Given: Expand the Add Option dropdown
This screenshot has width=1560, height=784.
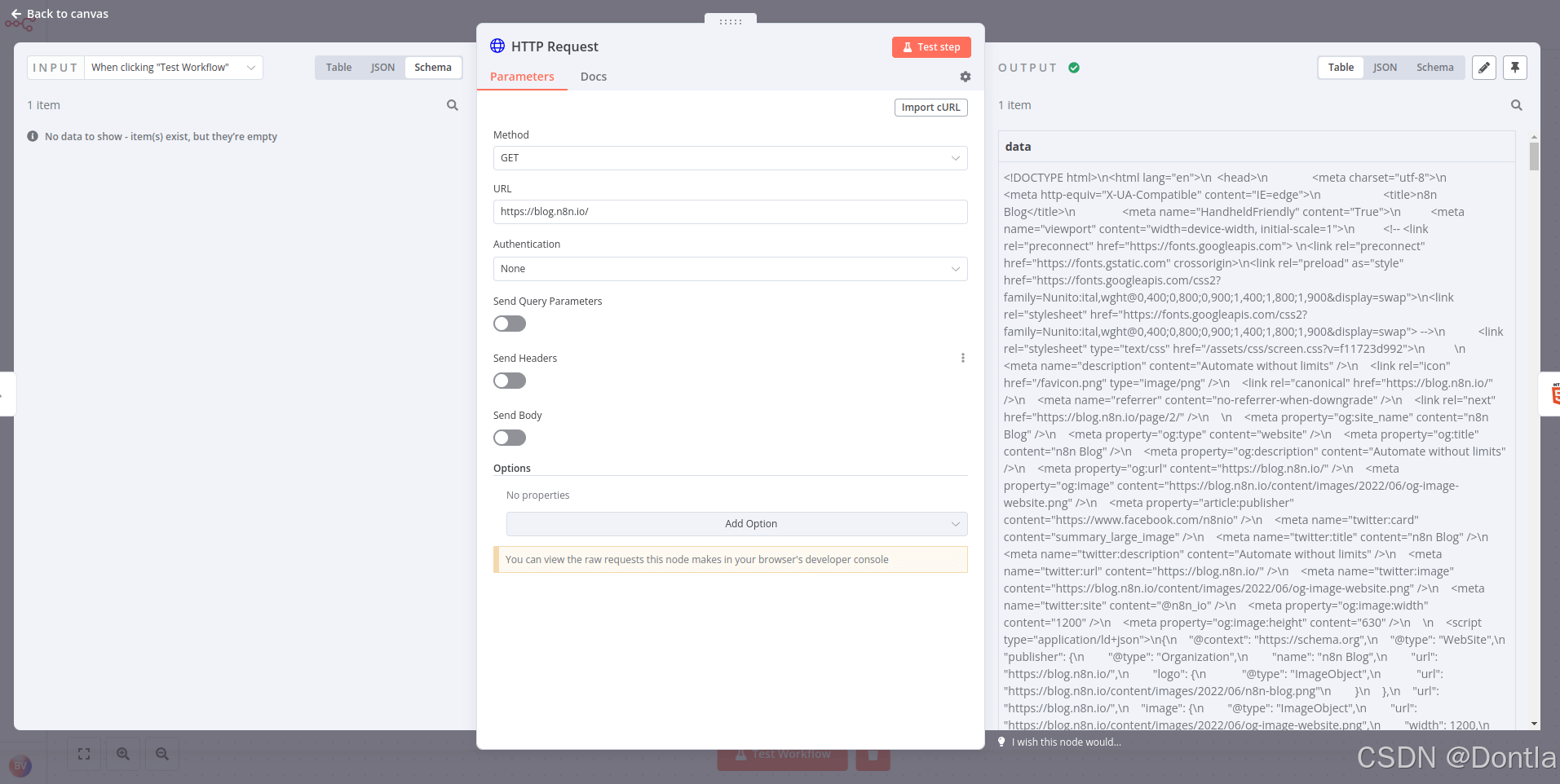Looking at the screenshot, I should (x=737, y=524).
